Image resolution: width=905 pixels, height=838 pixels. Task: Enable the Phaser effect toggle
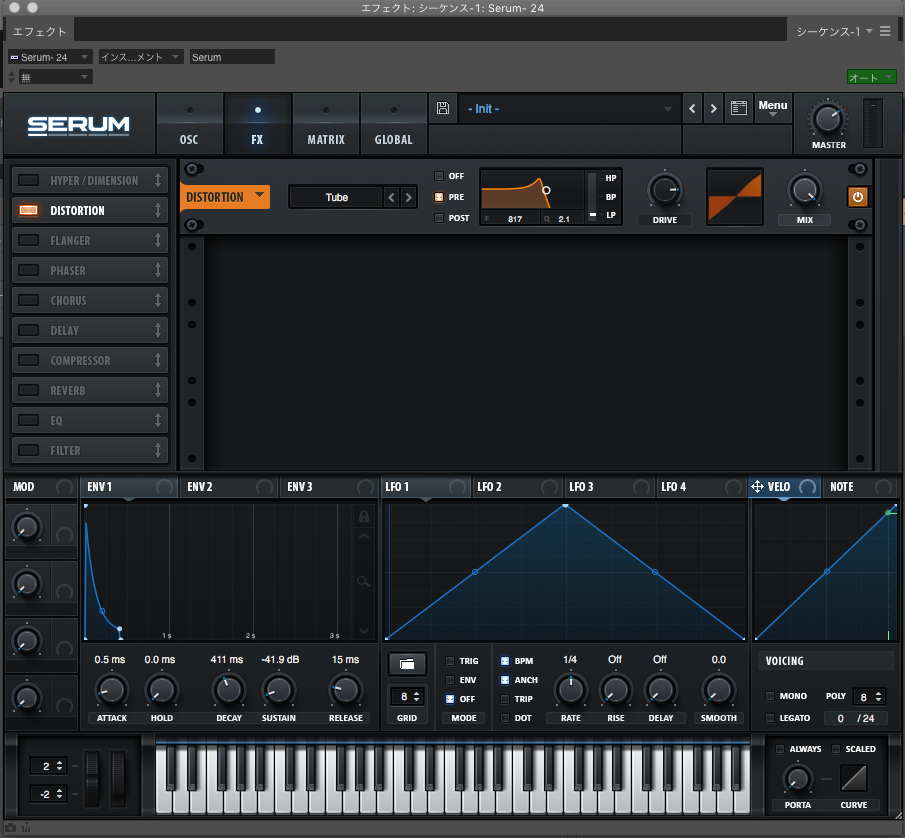[28, 270]
